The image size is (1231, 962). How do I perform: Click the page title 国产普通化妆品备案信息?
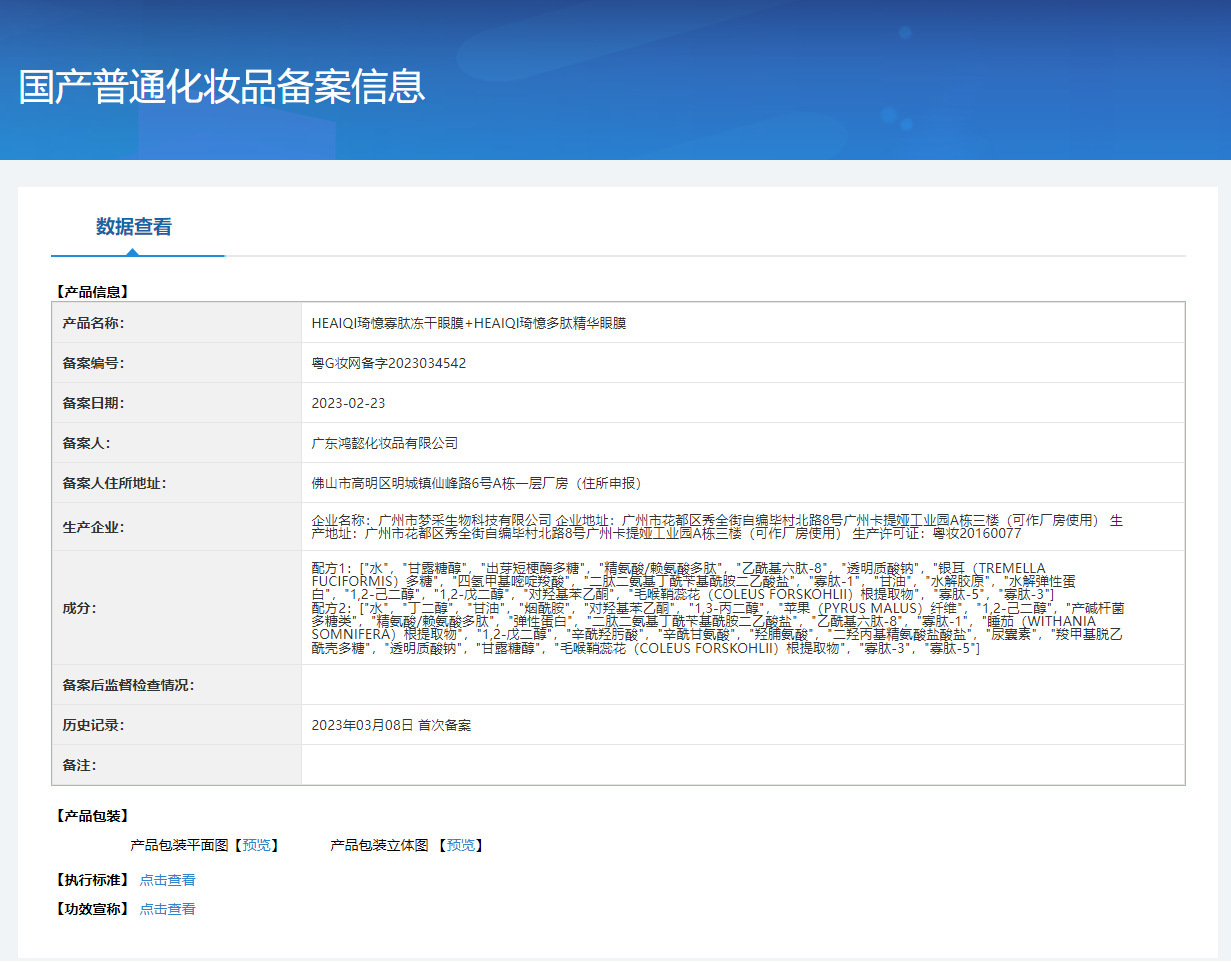point(222,87)
